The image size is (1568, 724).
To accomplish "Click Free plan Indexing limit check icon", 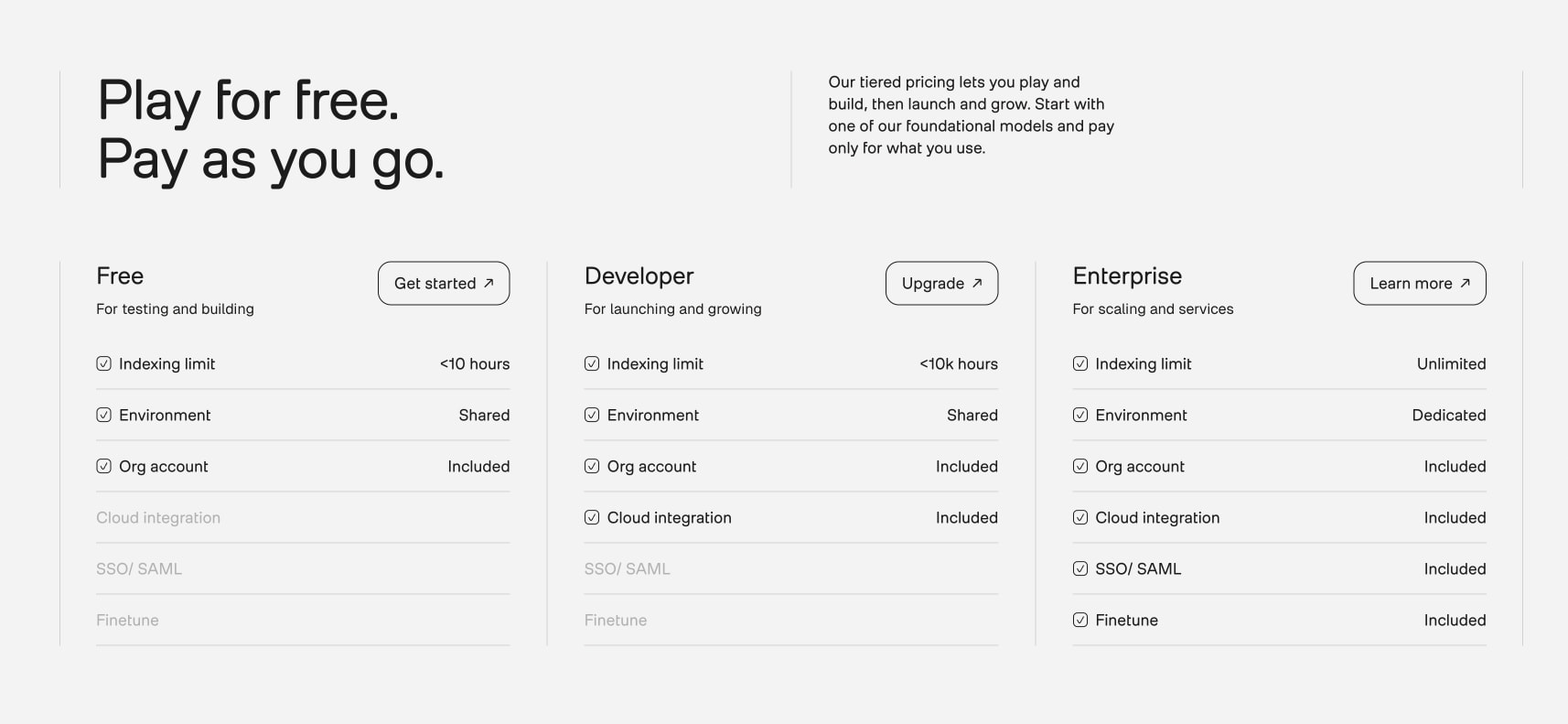I will pos(103,363).
